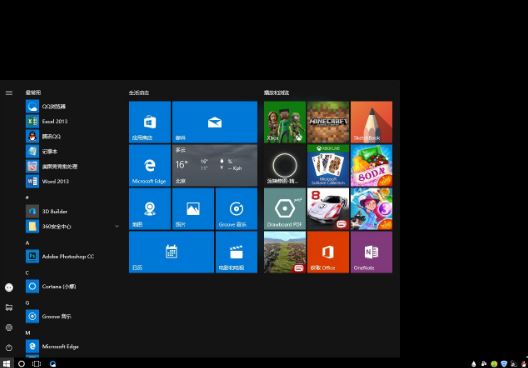The image size is (528, 368).
Task: Open Cortana from the app list
Action: click(72, 287)
